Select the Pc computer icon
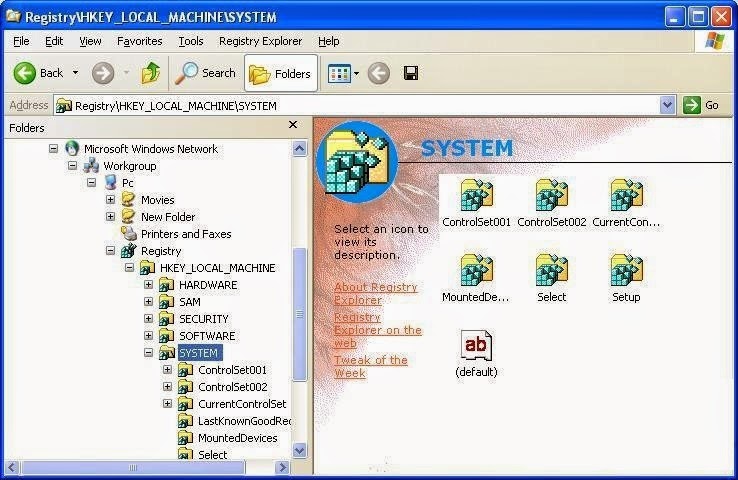This screenshot has height=480, width=738. tap(111, 183)
